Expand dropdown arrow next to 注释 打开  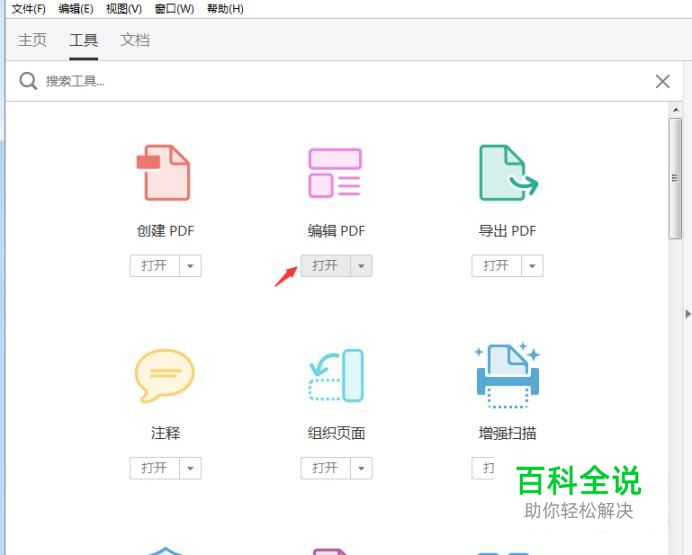point(190,468)
